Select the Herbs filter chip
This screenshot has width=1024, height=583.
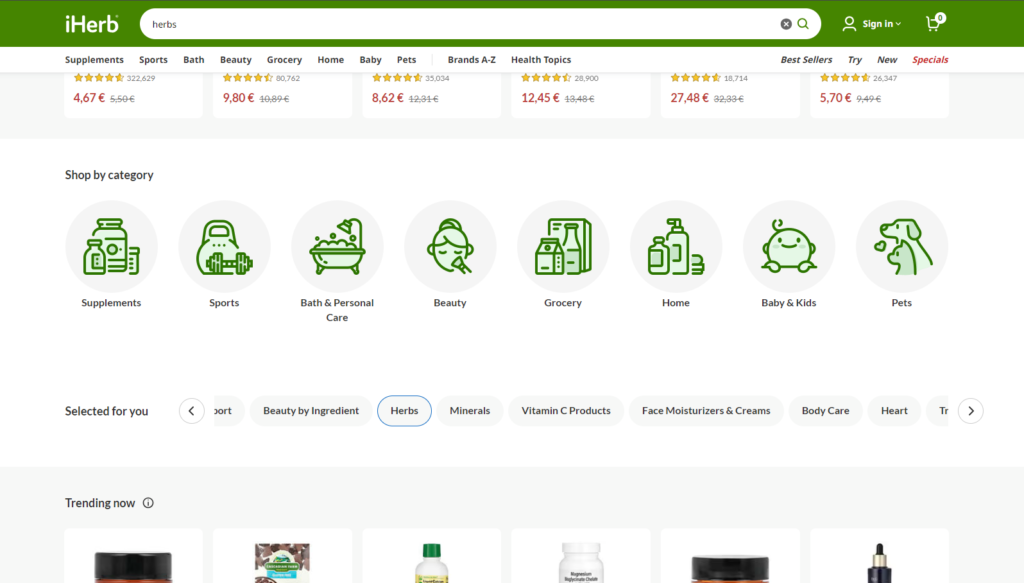[404, 410]
